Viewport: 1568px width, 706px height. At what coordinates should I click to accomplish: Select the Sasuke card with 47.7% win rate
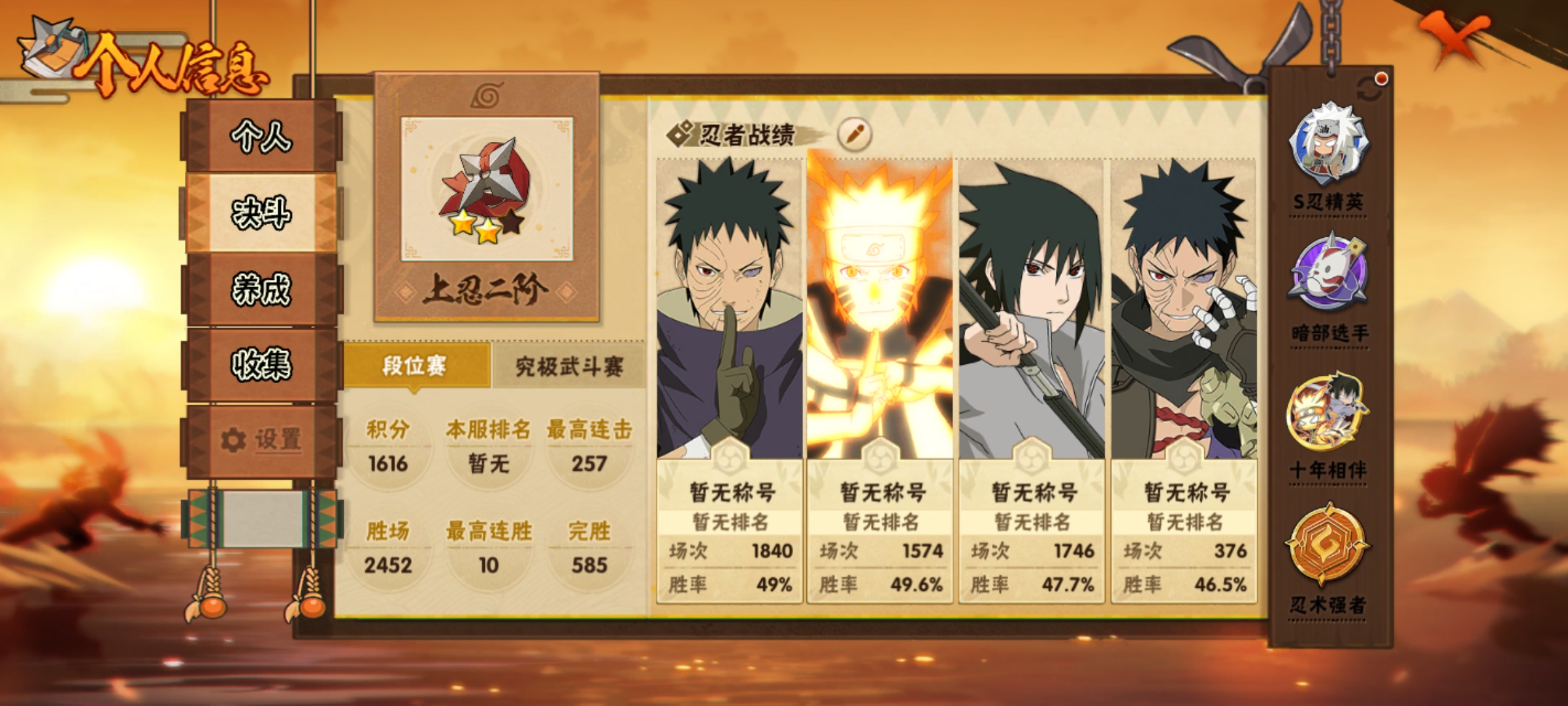point(1032,380)
